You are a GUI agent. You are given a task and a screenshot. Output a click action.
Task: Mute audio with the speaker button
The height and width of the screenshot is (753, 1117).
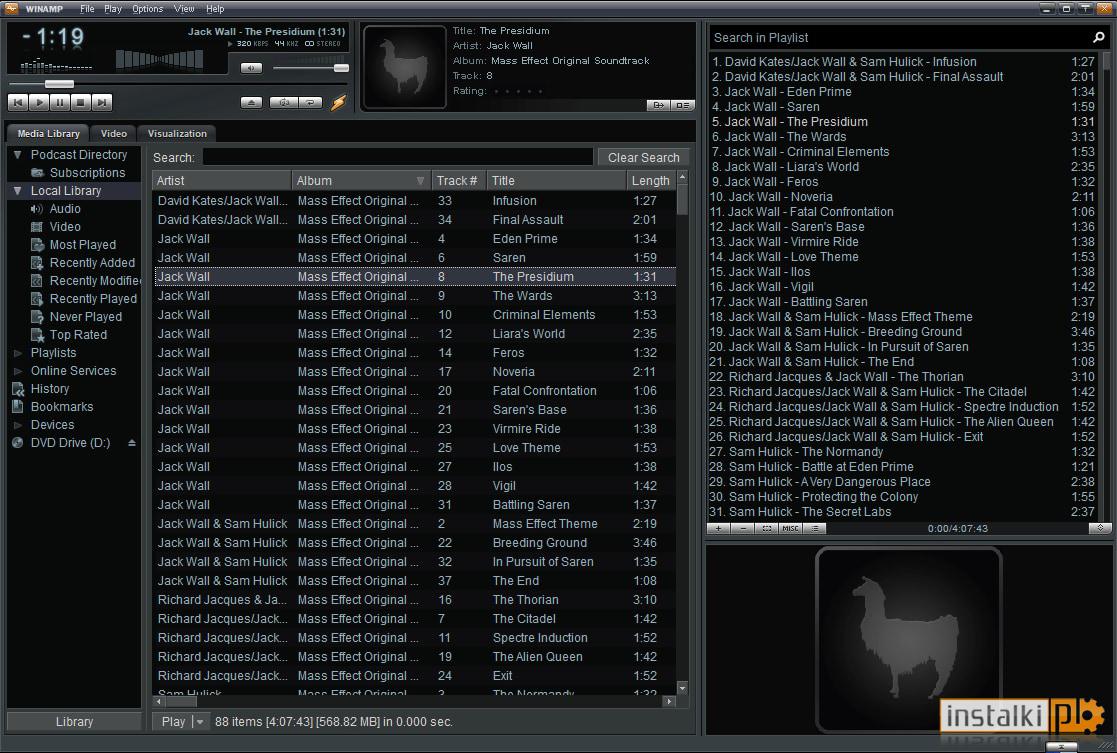click(x=251, y=68)
